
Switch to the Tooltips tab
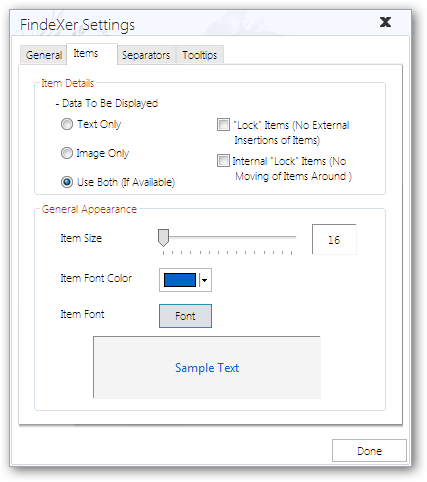[x=199, y=55]
